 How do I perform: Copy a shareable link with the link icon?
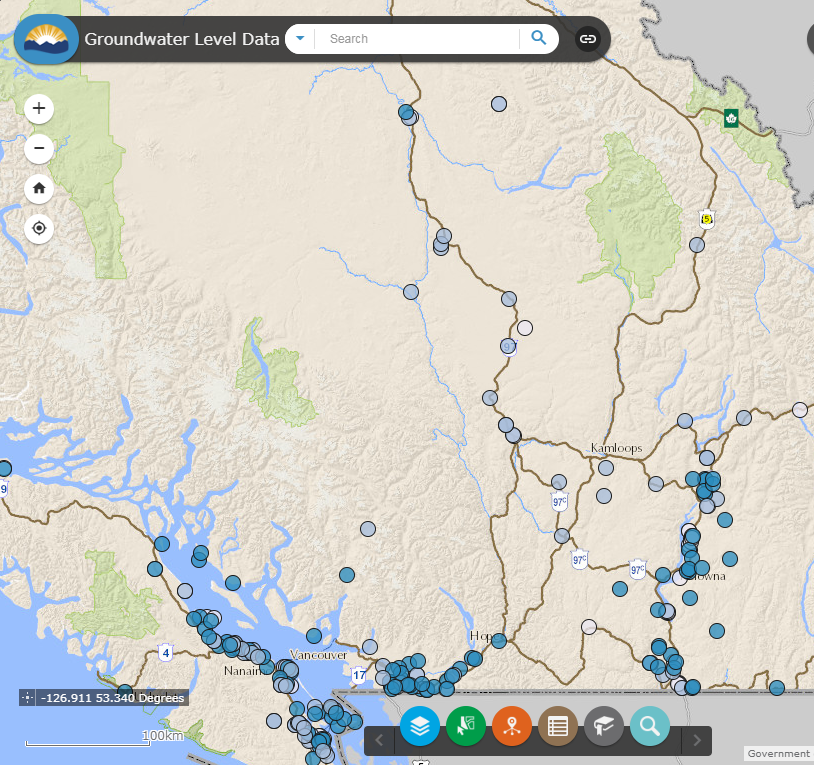click(x=588, y=38)
